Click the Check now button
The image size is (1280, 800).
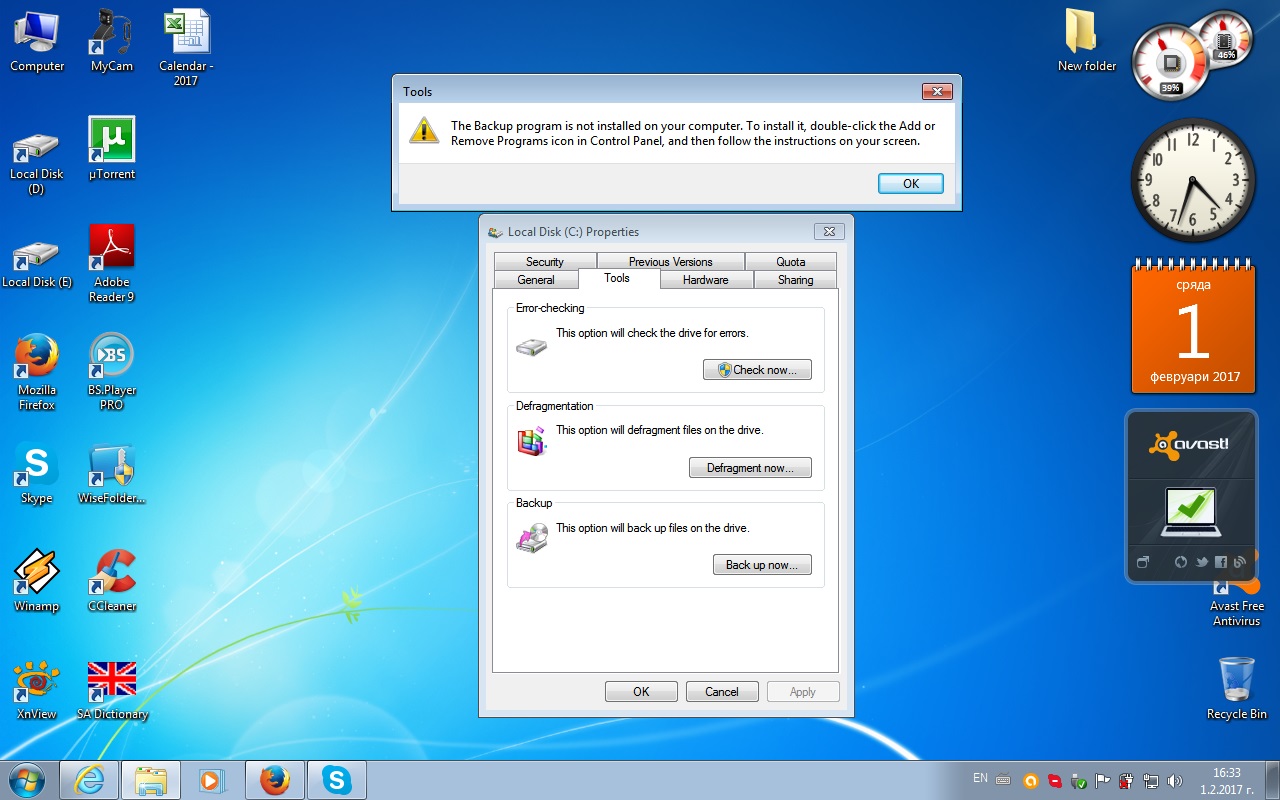coord(757,370)
